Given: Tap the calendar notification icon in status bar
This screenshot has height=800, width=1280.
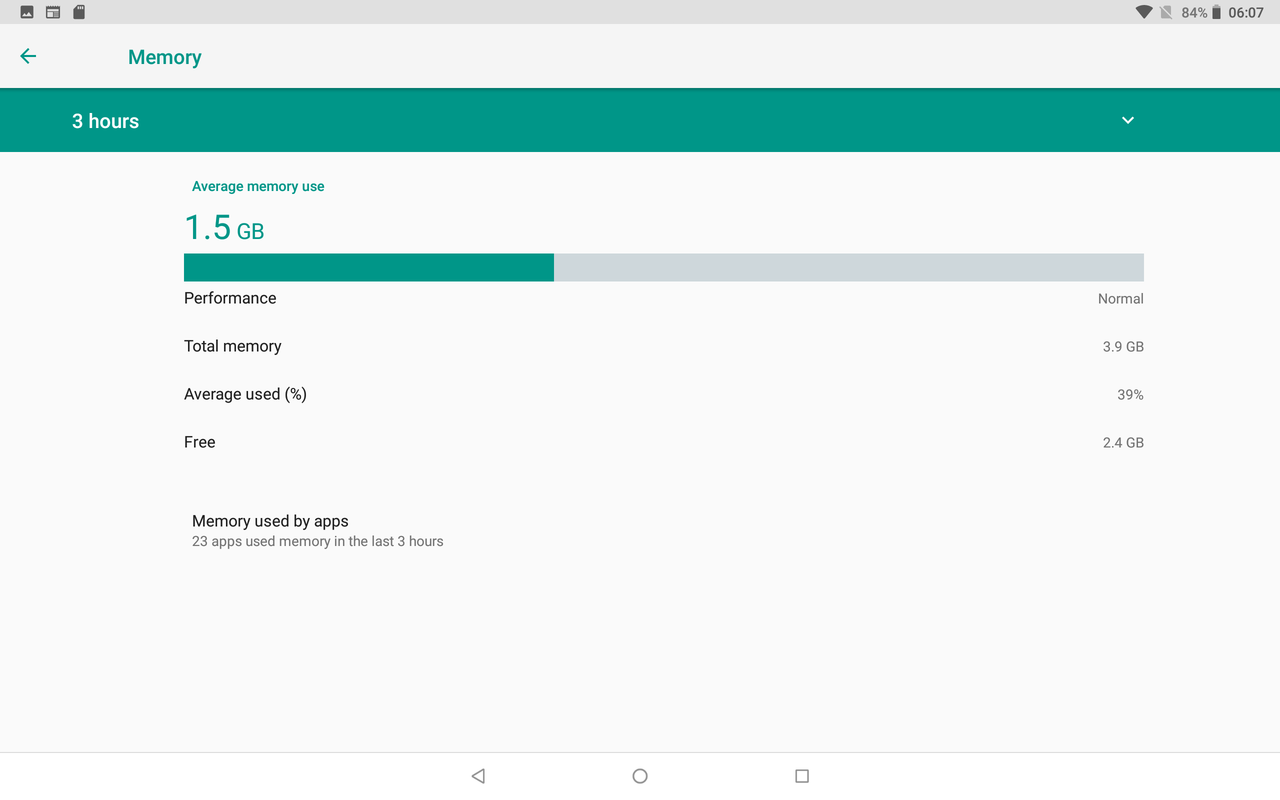Looking at the screenshot, I should pos(52,12).
